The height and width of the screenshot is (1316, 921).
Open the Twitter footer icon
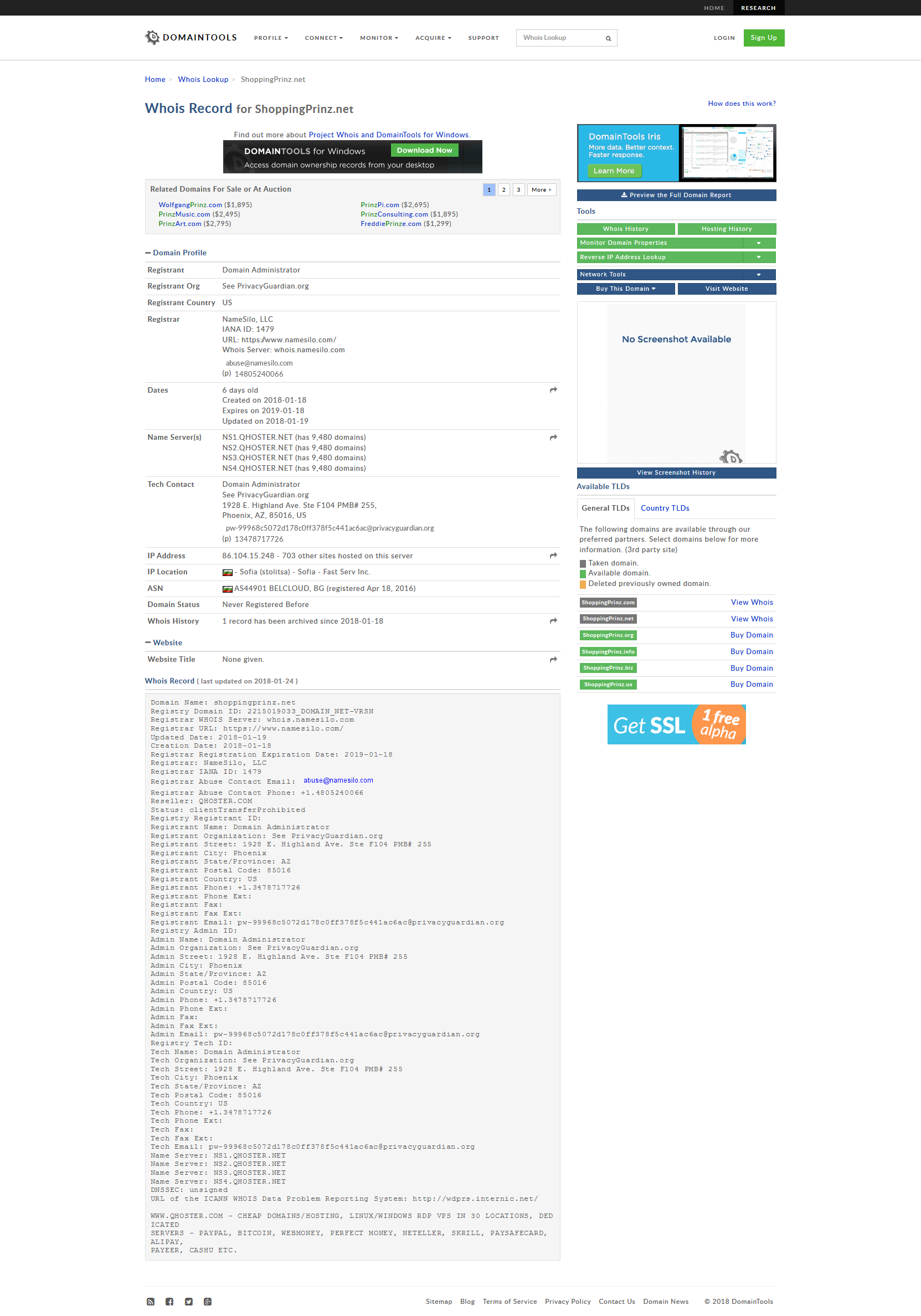(188, 1301)
